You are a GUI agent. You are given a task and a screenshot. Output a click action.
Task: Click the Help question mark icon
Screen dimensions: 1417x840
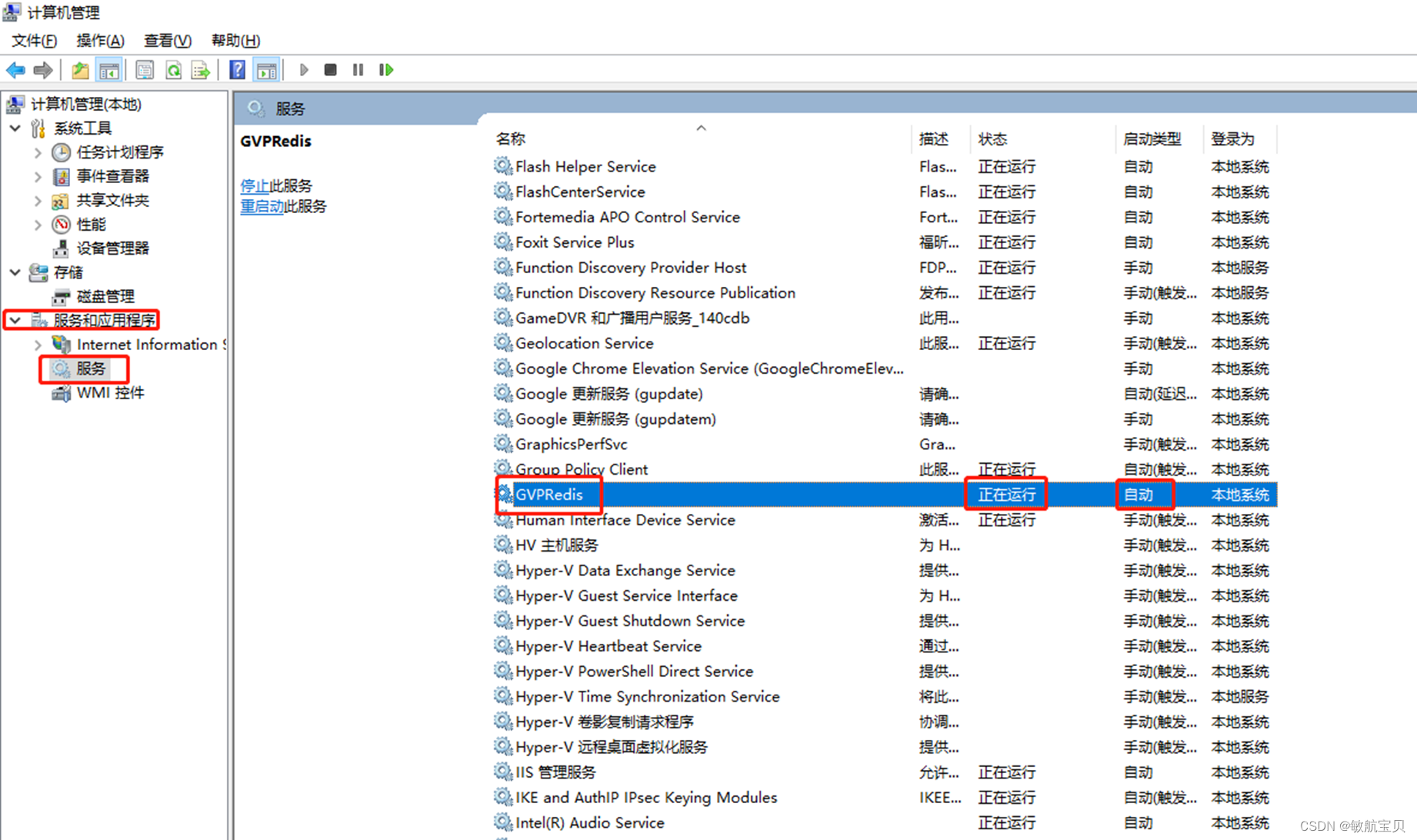[237, 70]
